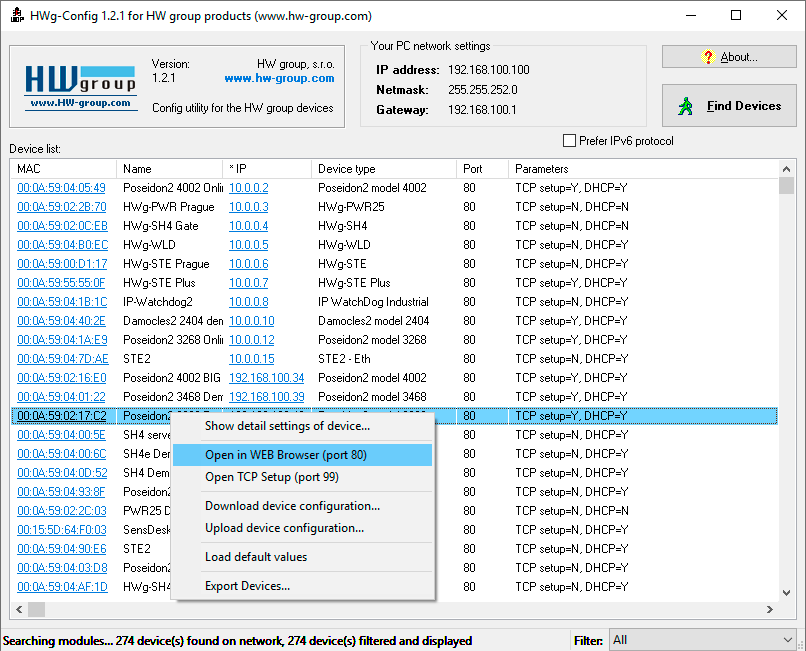Choose Show detail settings of device
This screenshot has height=651, width=806.
point(287,426)
